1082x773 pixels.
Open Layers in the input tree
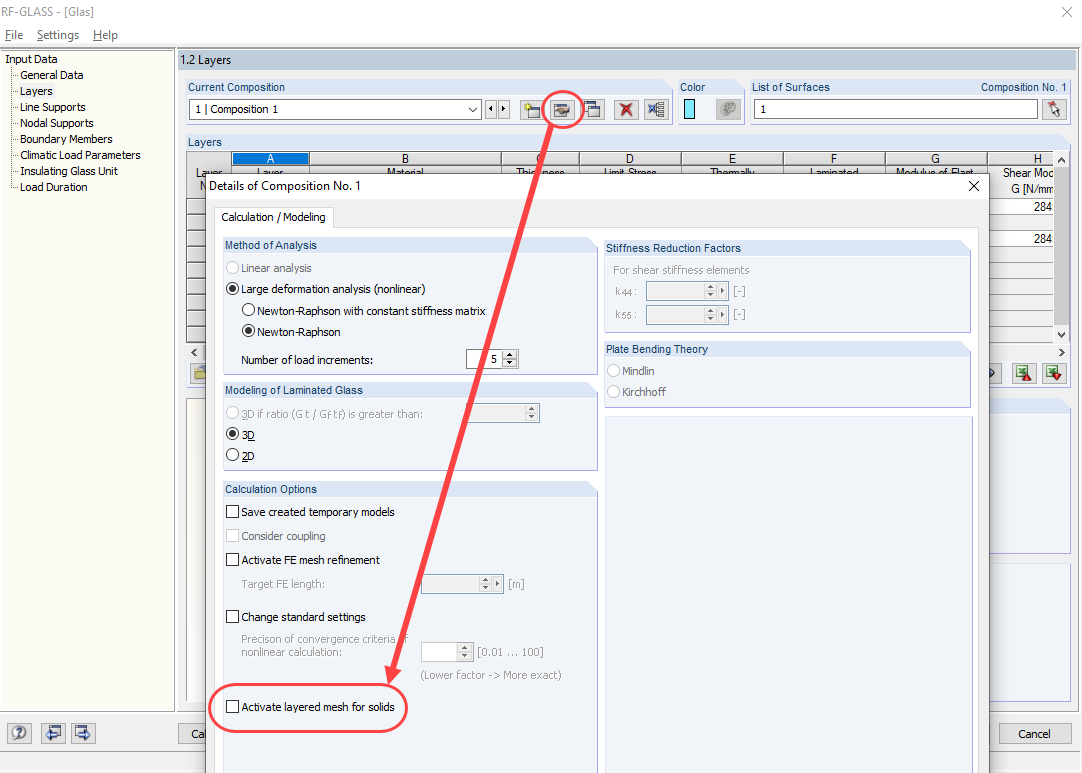36,91
